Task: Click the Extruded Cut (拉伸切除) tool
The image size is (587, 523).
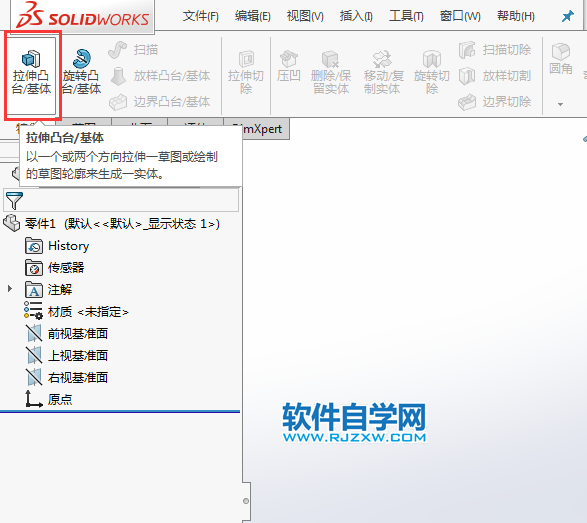Action: pyautogui.click(x=246, y=73)
